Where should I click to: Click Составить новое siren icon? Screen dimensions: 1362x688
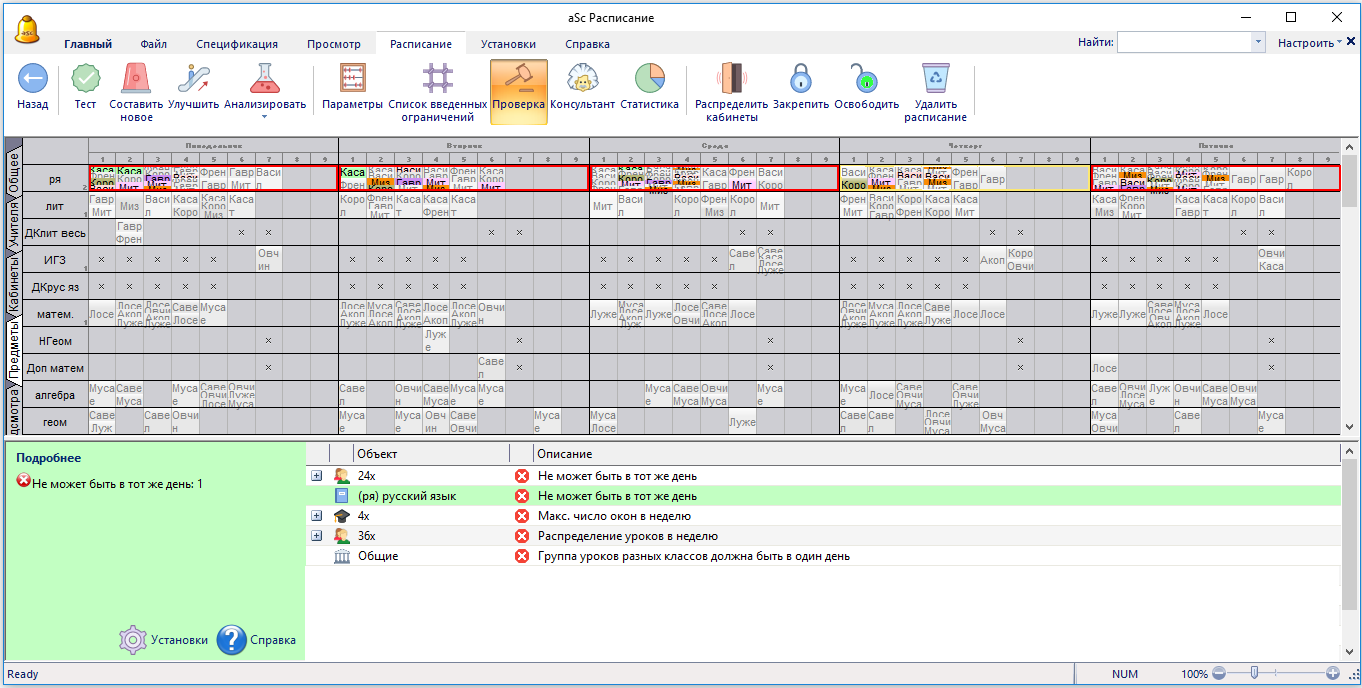pyautogui.click(x=136, y=79)
